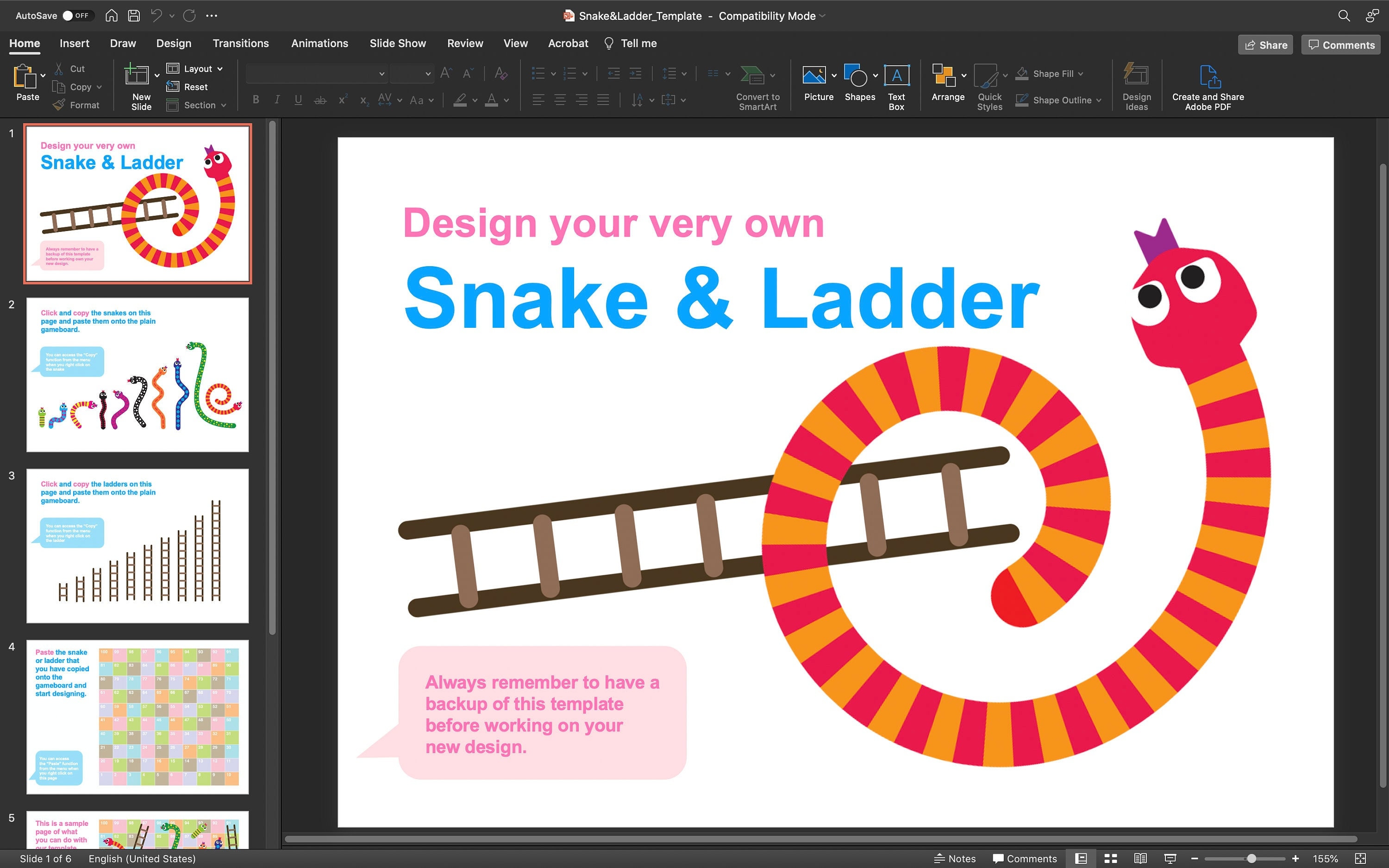
Task: Toggle justify text alignment
Action: 603,100
